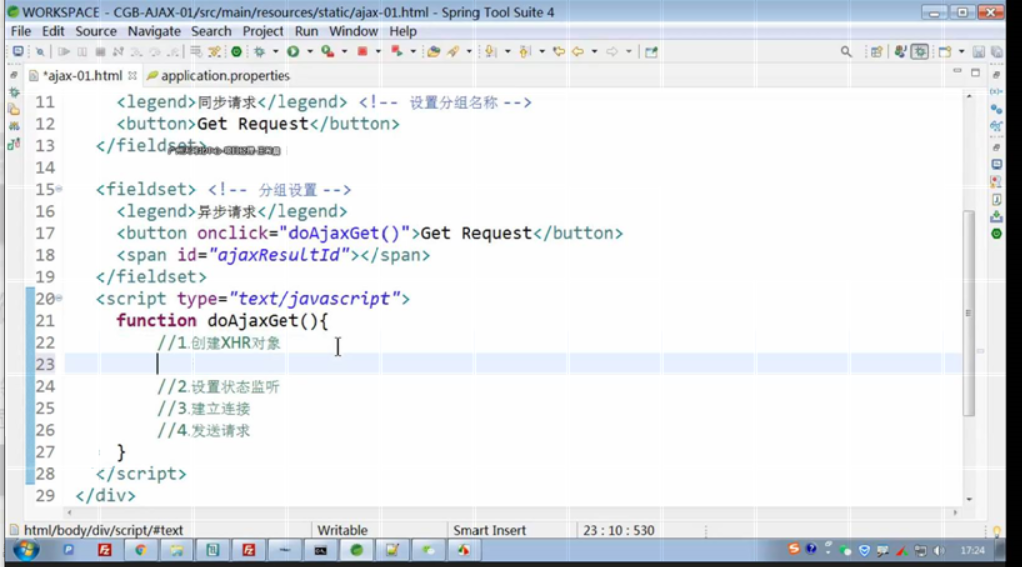Screen dimensions: 1022x567
Task: Click the Forward navigation arrow
Action: click(x=611, y=51)
